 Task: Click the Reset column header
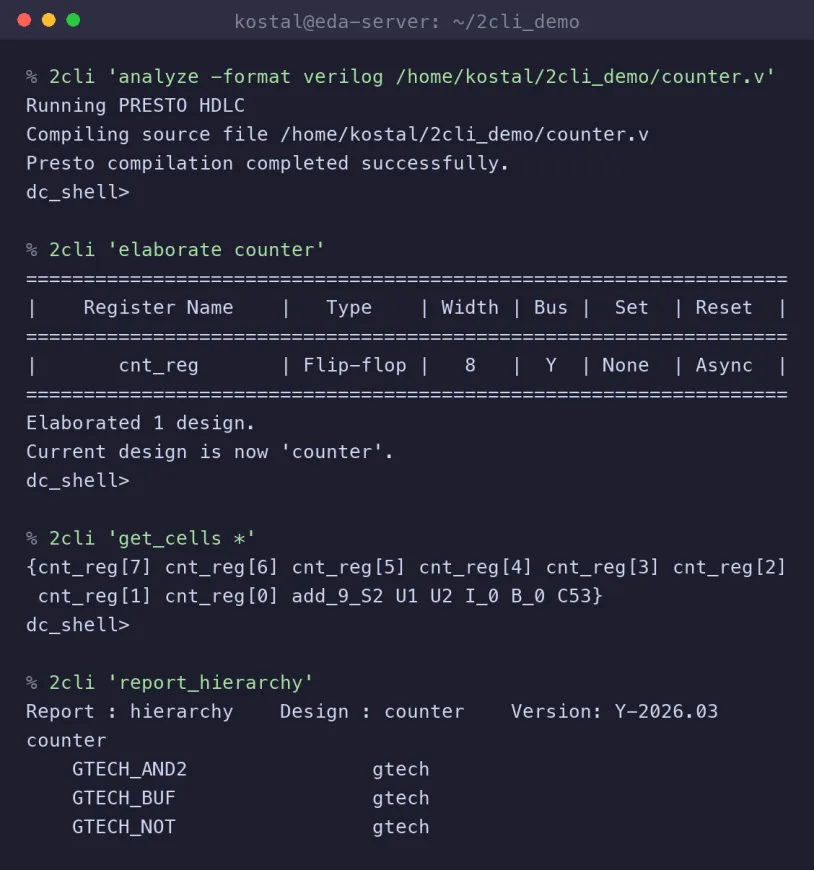click(724, 307)
